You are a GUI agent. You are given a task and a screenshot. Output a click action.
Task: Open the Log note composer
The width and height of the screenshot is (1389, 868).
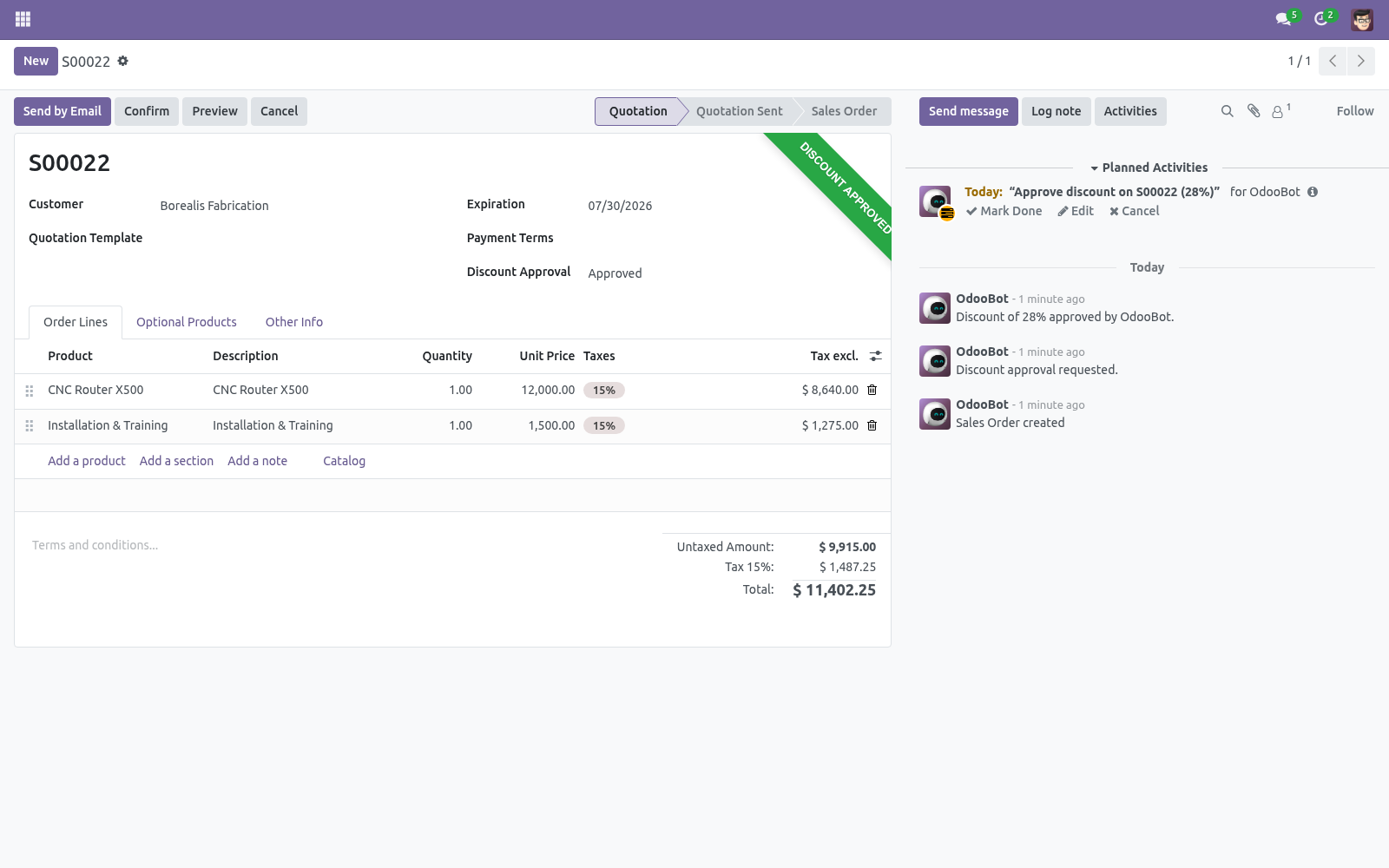[x=1057, y=111]
